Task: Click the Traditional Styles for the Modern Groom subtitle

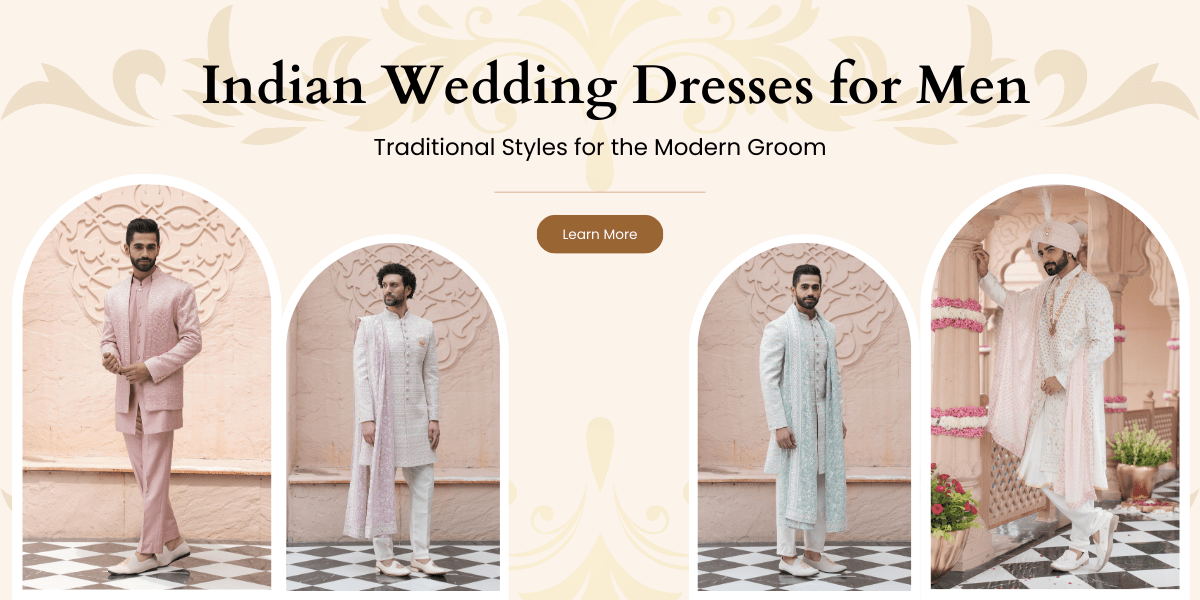Action: point(600,147)
